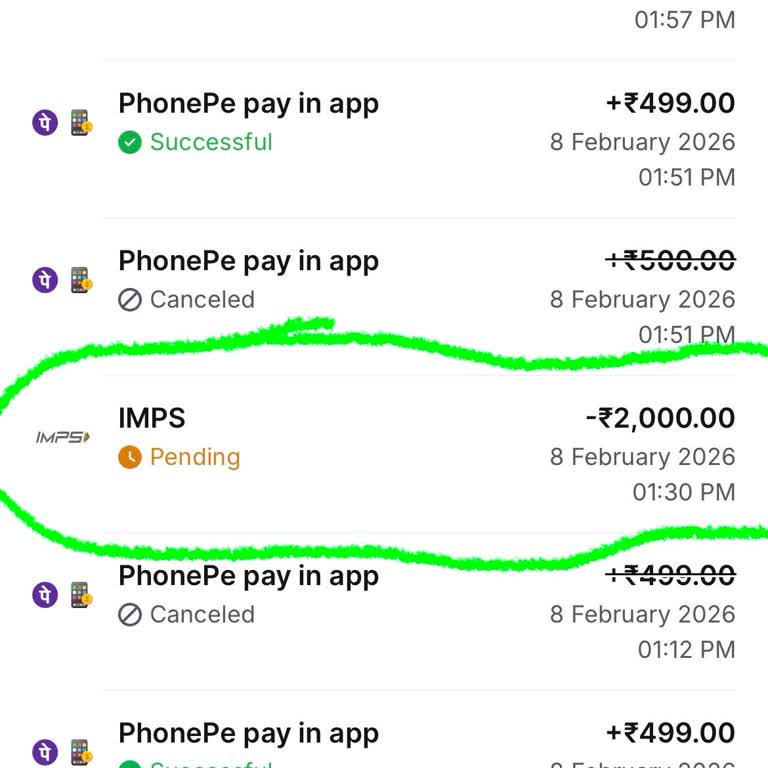The image size is (768, 768).
Task: Click the IMPS logo icon
Action: (x=62, y=437)
